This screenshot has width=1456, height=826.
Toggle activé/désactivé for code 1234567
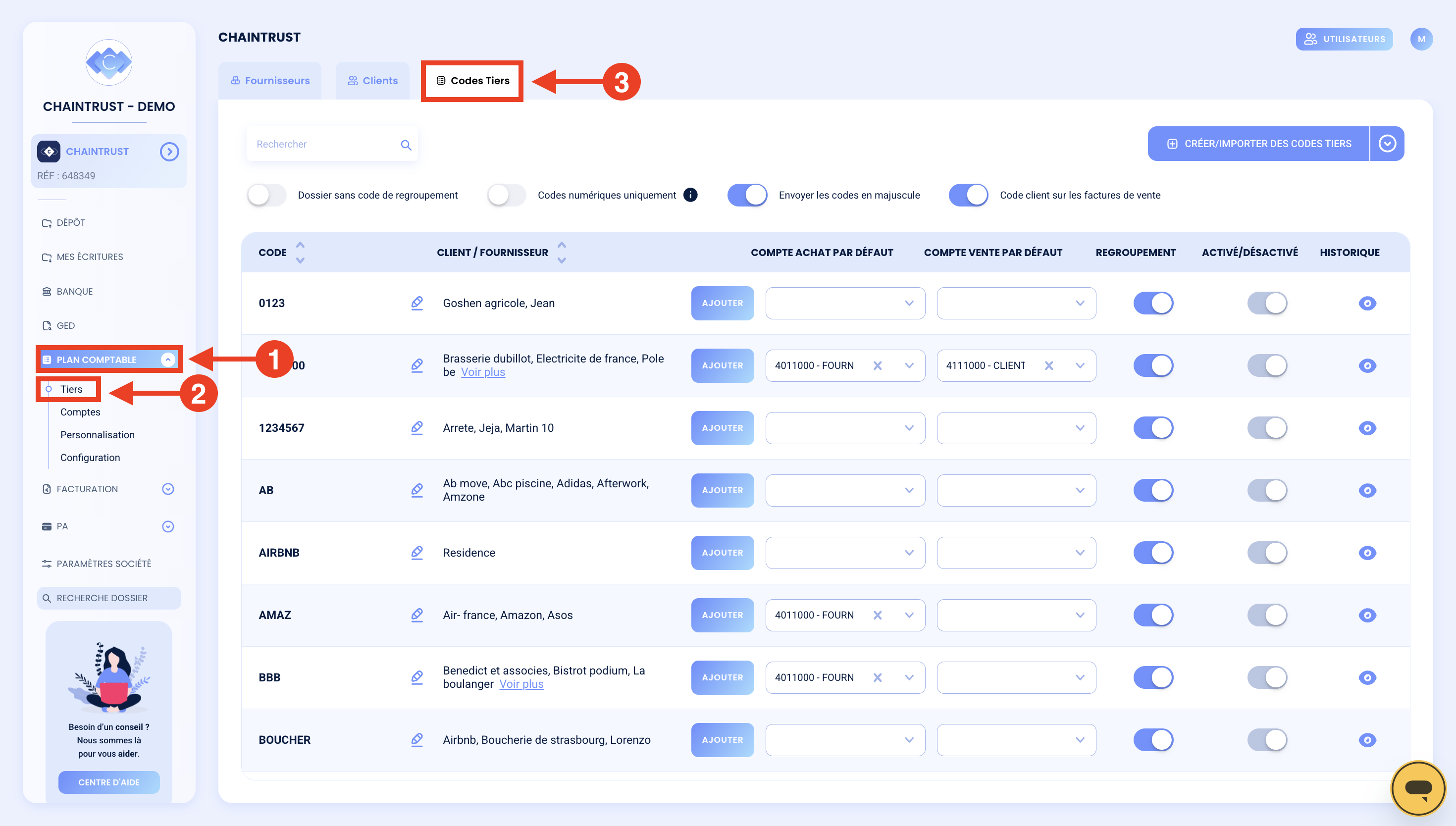[x=1267, y=428]
